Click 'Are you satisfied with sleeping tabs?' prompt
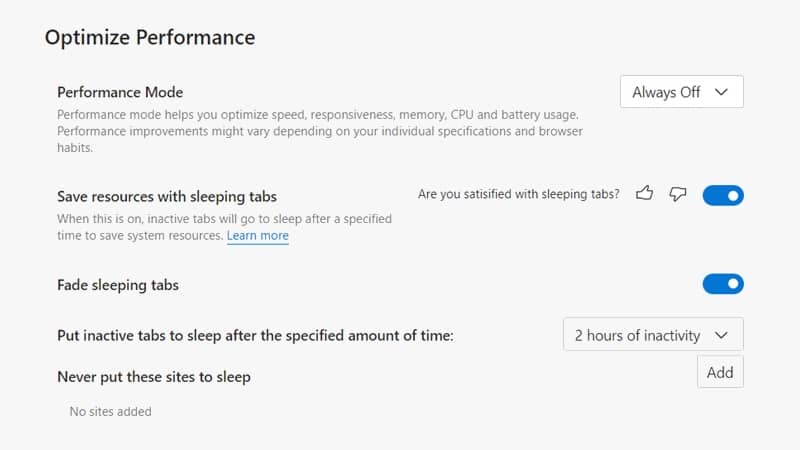The image size is (800, 450). pos(518,194)
